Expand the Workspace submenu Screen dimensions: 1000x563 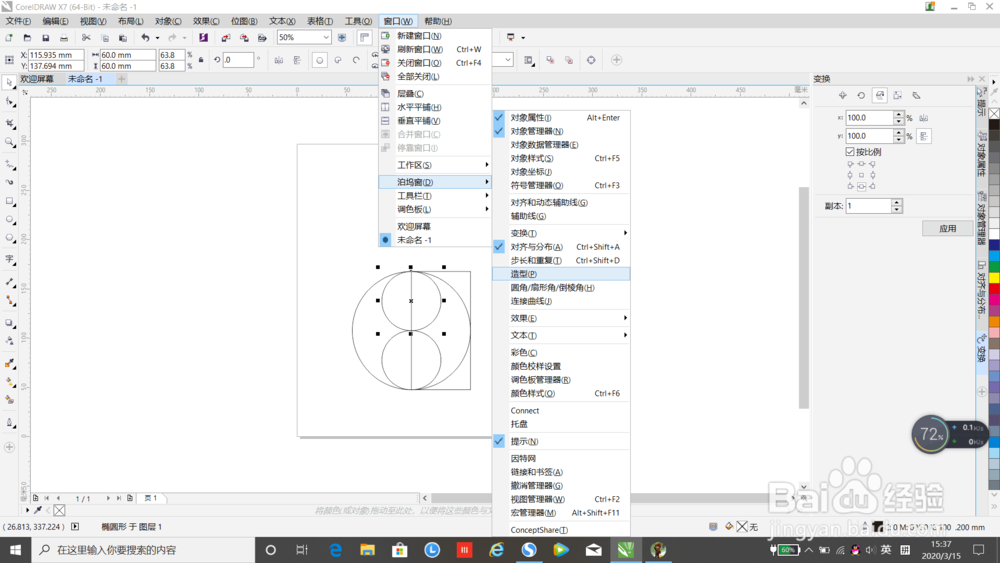pyautogui.click(x=435, y=165)
